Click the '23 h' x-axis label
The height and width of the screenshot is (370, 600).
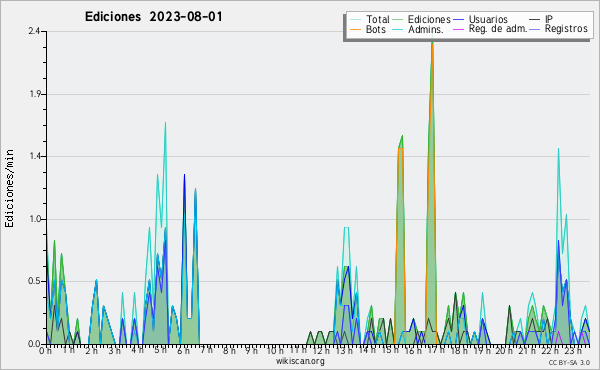click(x=573, y=350)
